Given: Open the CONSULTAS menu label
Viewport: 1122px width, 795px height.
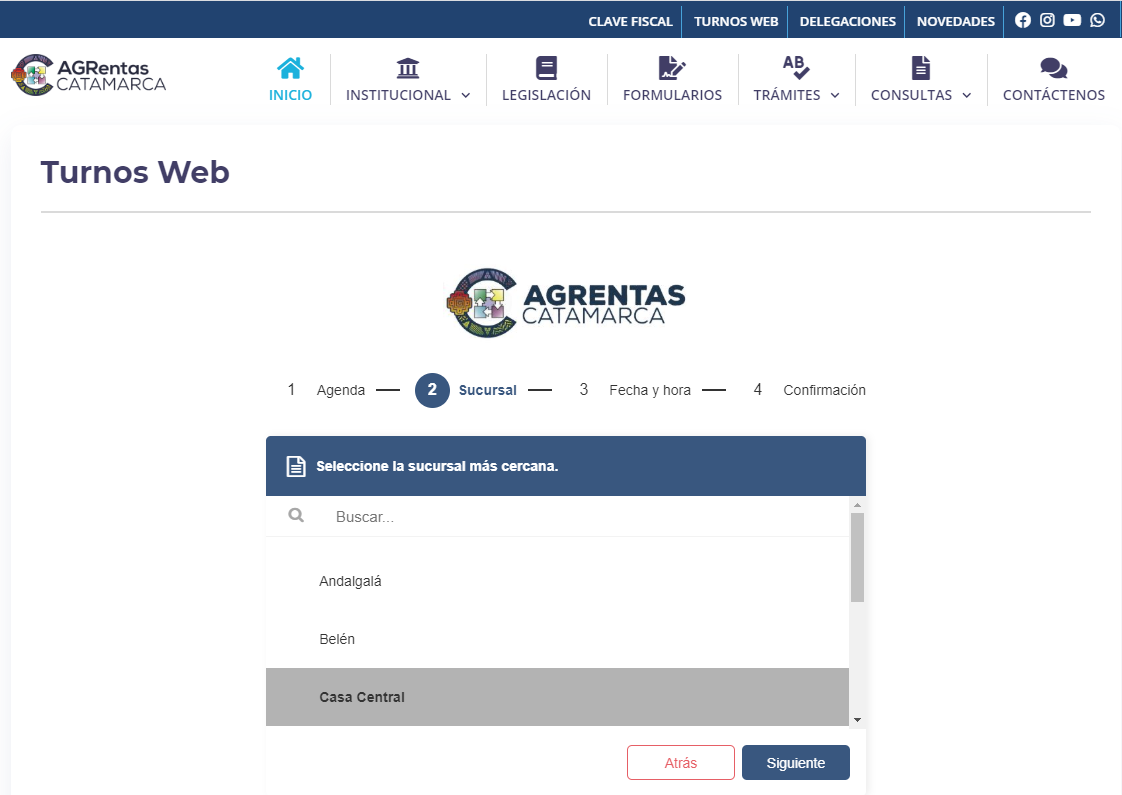Looking at the screenshot, I should point(911,95).
